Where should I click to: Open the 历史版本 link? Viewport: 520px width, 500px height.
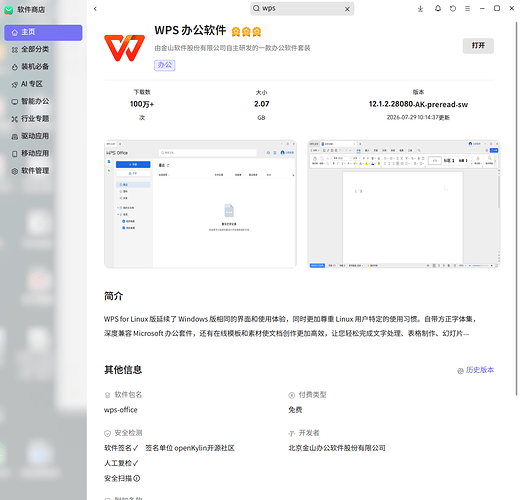pos(476,370)
